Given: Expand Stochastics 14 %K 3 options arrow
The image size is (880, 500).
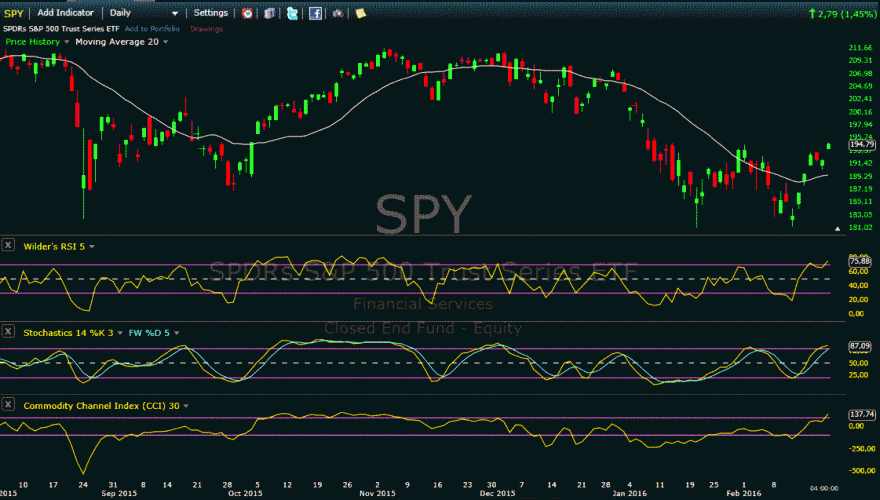Looking at the screenshot, I should [120, 333].
